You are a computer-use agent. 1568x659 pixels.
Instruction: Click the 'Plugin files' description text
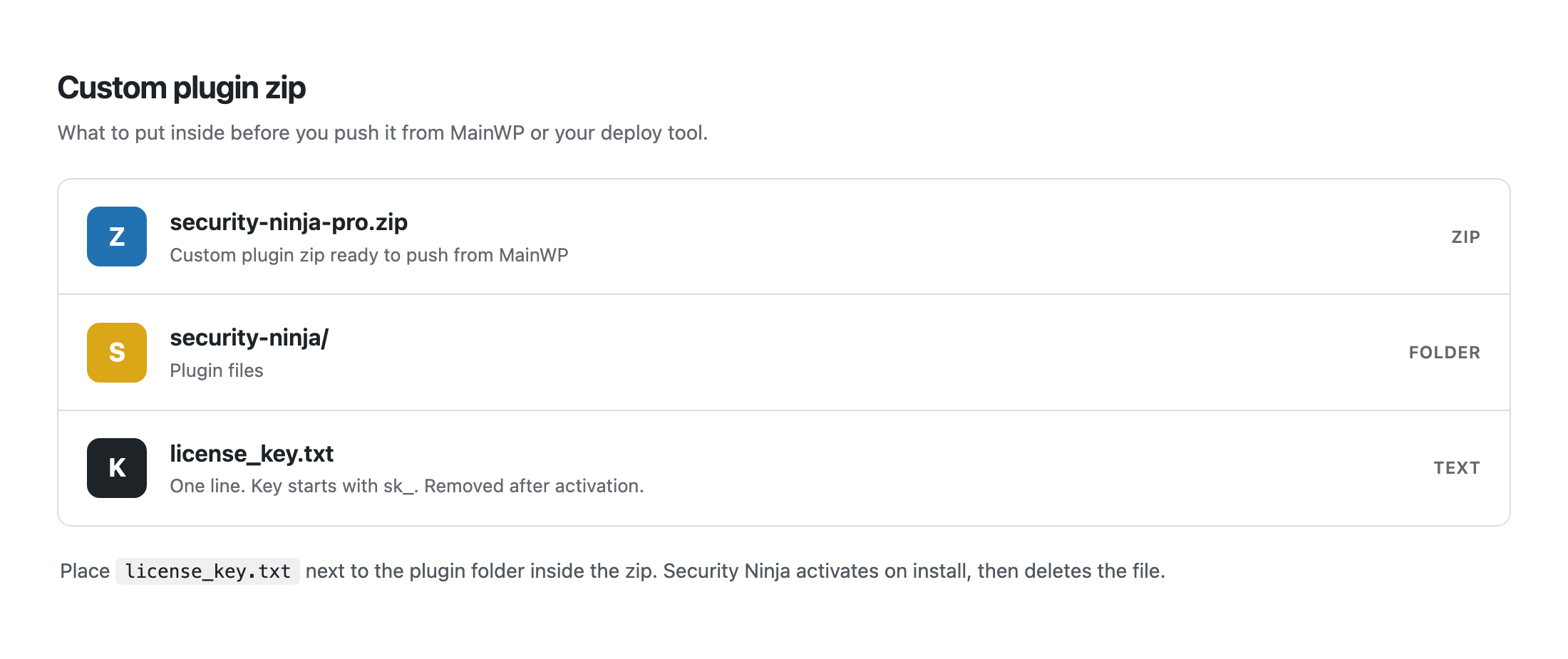click(217, 370)
